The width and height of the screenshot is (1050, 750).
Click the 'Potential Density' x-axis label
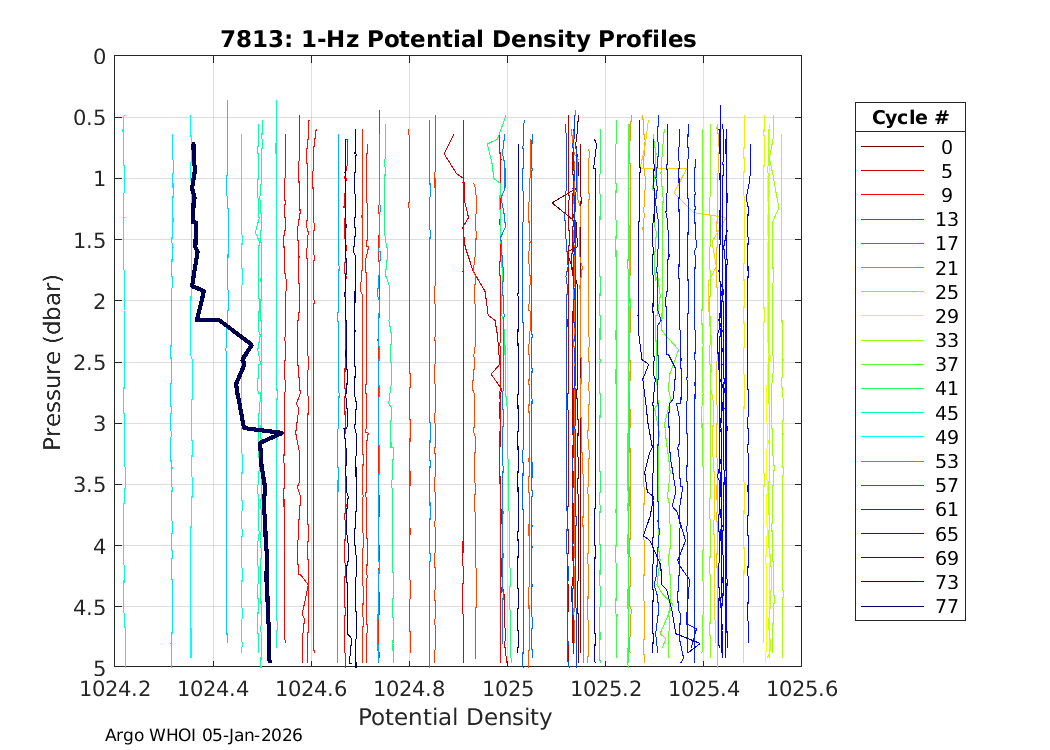tap(455, 717)
